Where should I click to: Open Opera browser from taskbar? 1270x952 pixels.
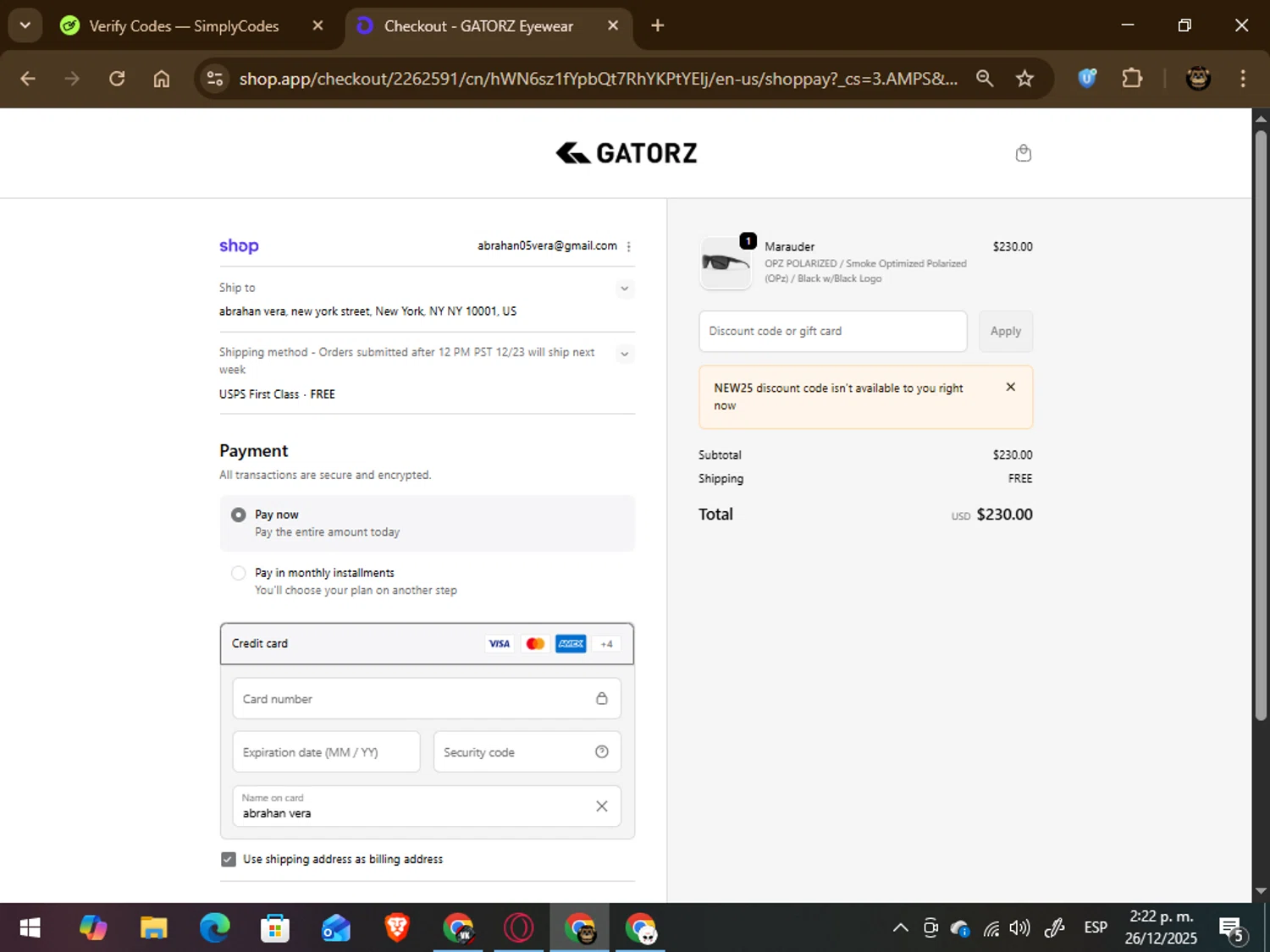pos(518,928)
